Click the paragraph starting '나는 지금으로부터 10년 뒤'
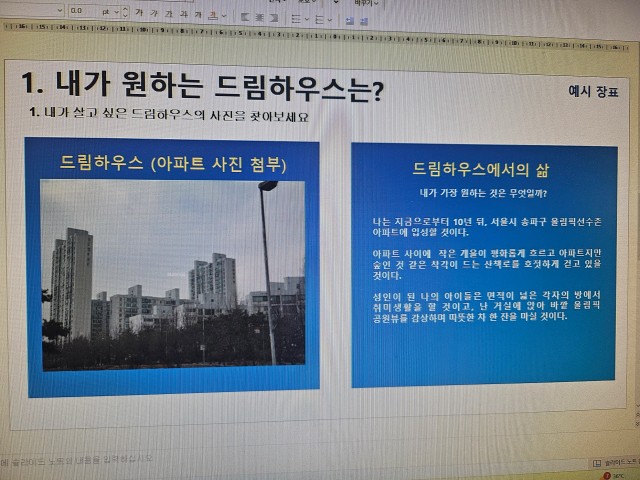This screenshot has height=480, width=640. point(487,227)
